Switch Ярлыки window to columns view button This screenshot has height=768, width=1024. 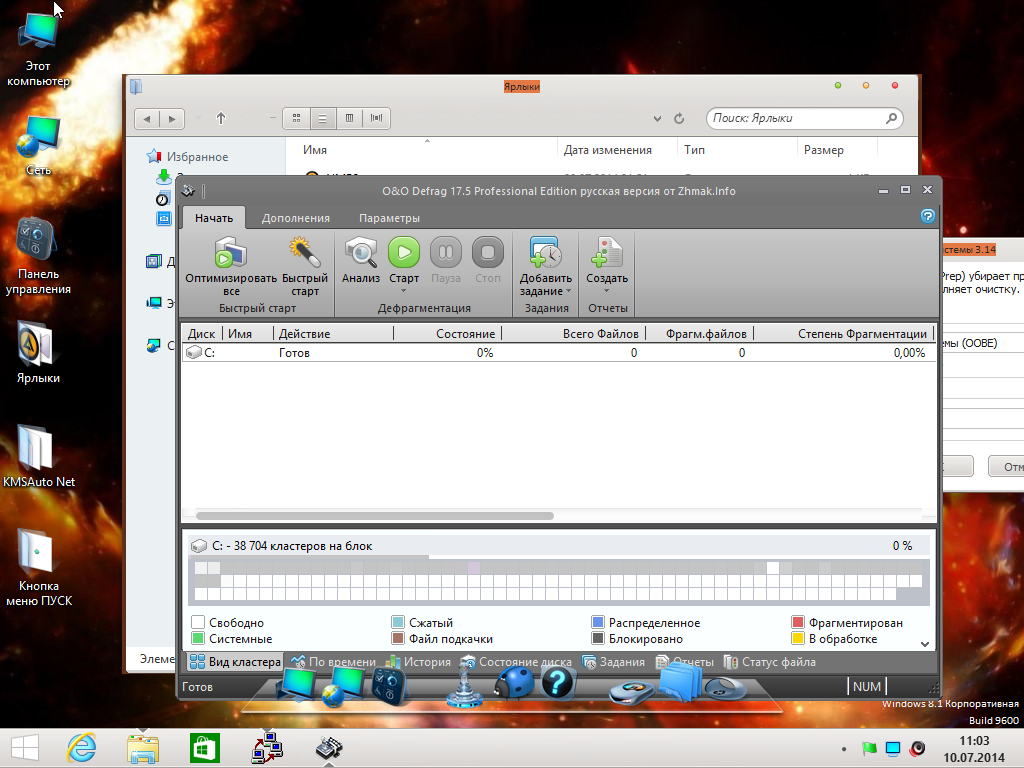pyautogui.click(x=349, y=118)
